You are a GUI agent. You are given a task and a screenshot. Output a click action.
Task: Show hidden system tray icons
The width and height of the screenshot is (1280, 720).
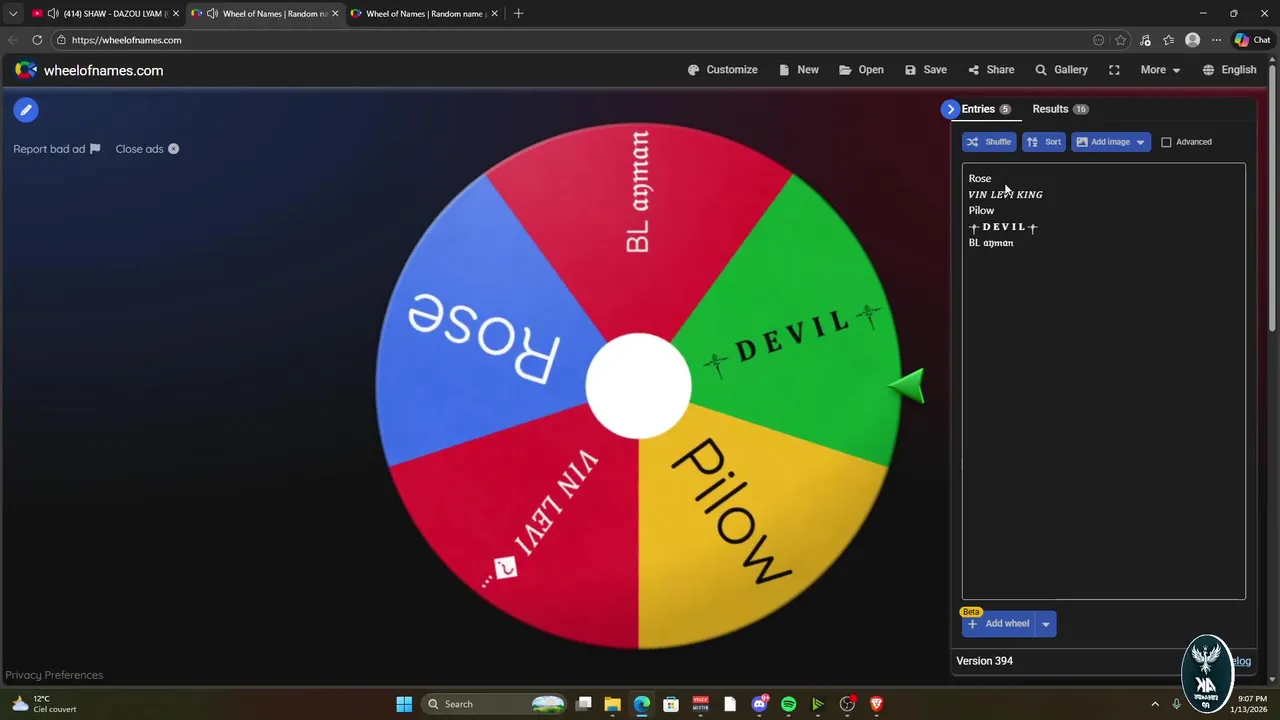click(x=1155, y=704)
